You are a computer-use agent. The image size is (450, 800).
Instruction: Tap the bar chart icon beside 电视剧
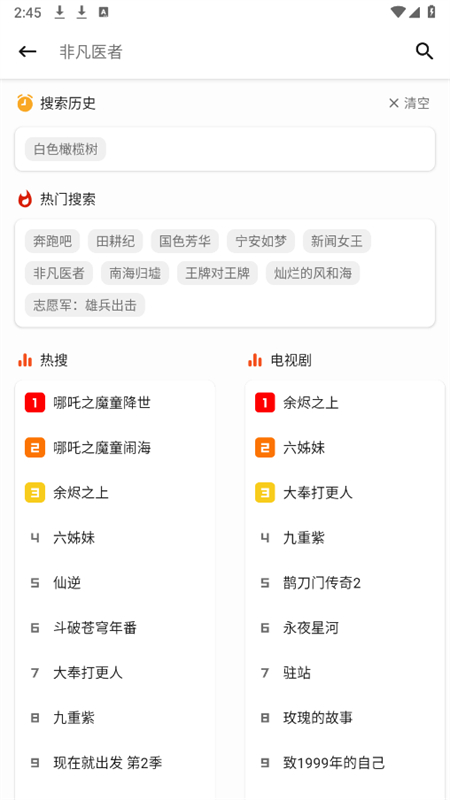255,360
